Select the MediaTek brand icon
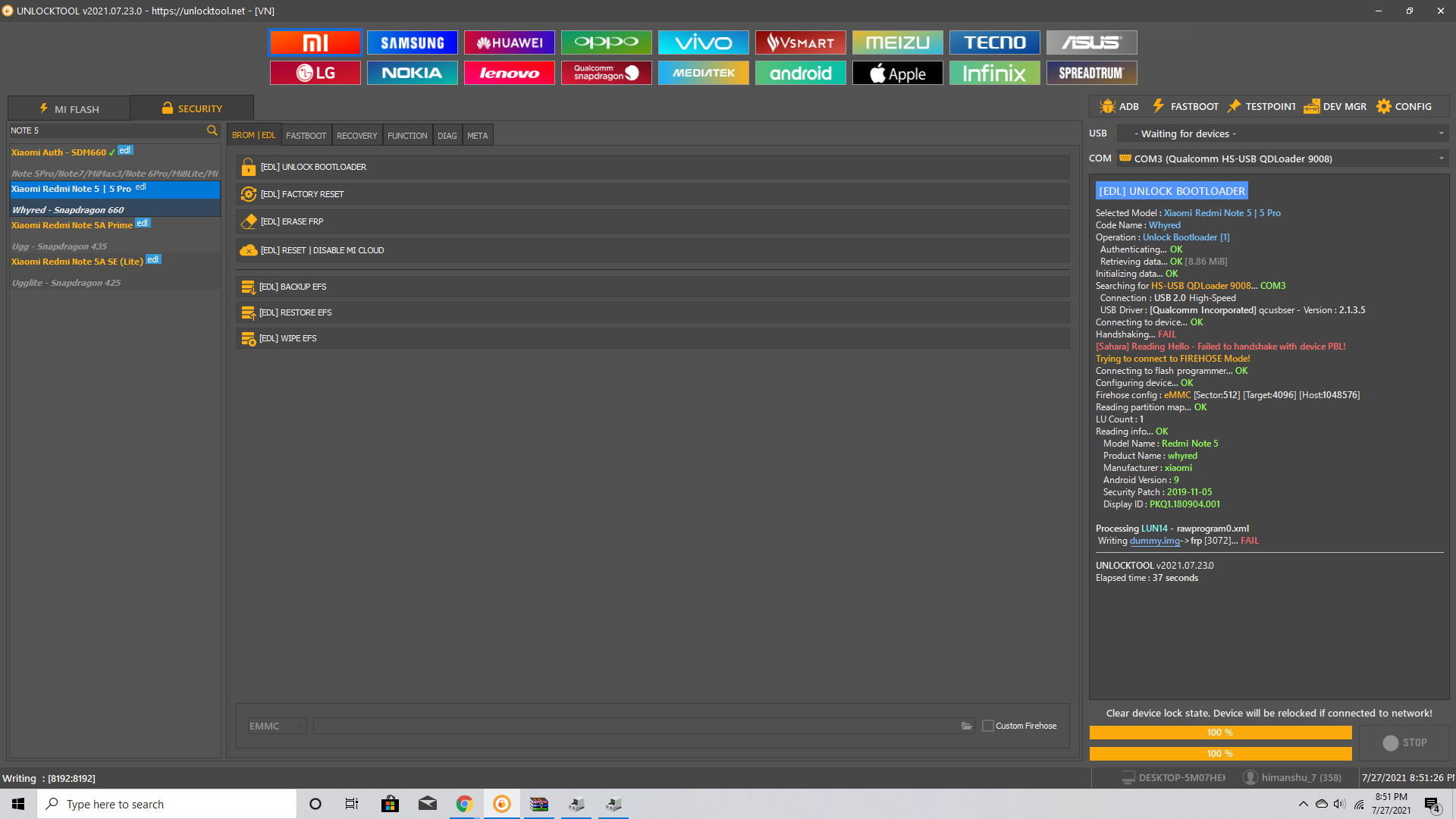This screenshot has height=819, width=1456. 704,73
